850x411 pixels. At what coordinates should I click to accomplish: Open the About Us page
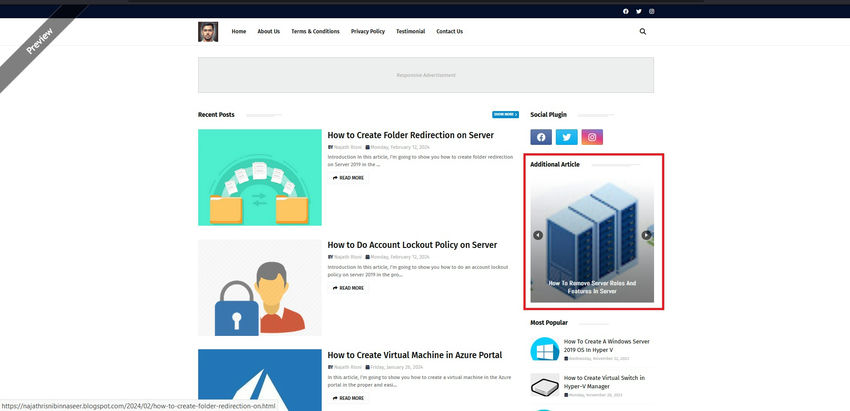[268, 31]
